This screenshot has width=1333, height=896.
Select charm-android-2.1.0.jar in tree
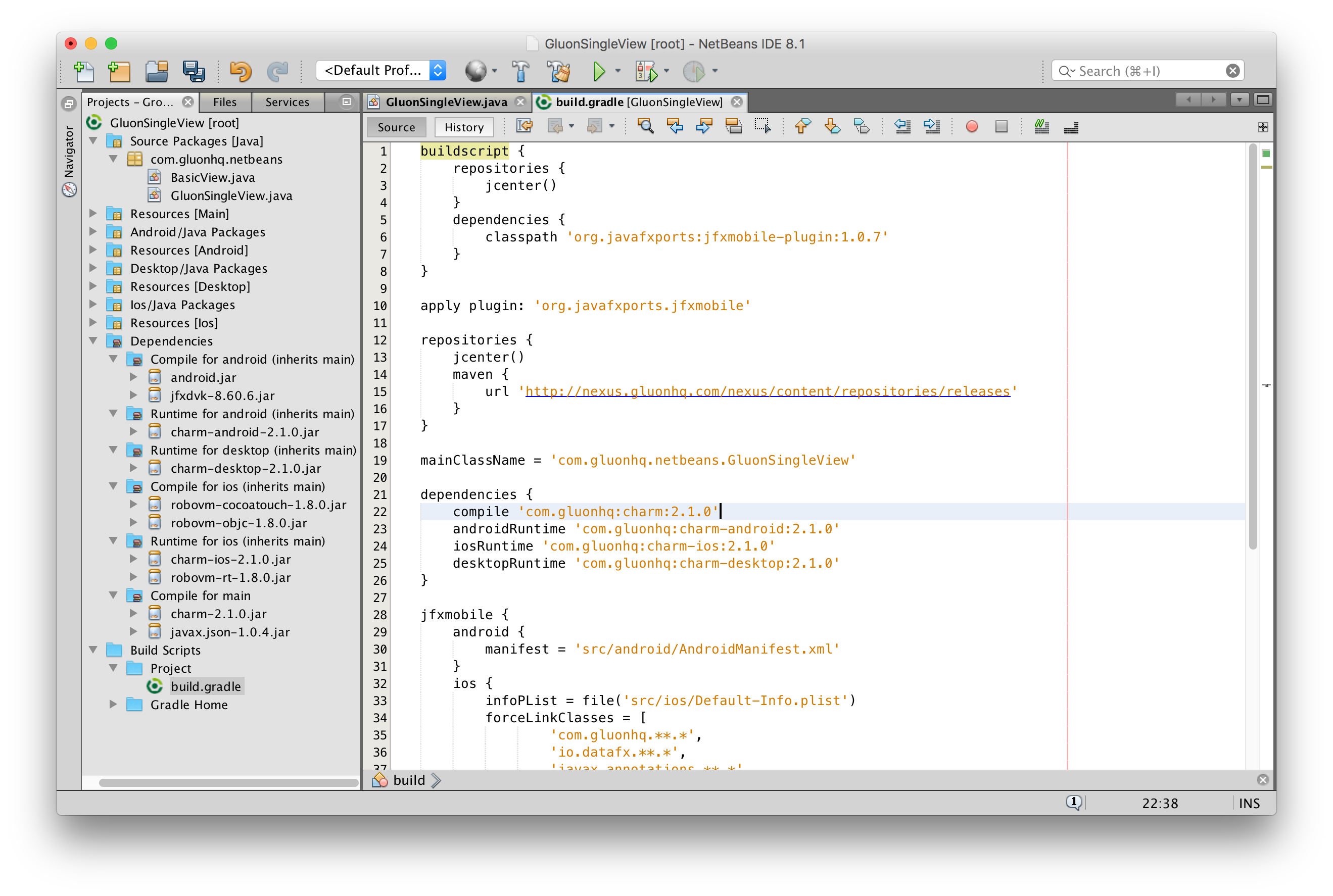click(x=244, y=431)
